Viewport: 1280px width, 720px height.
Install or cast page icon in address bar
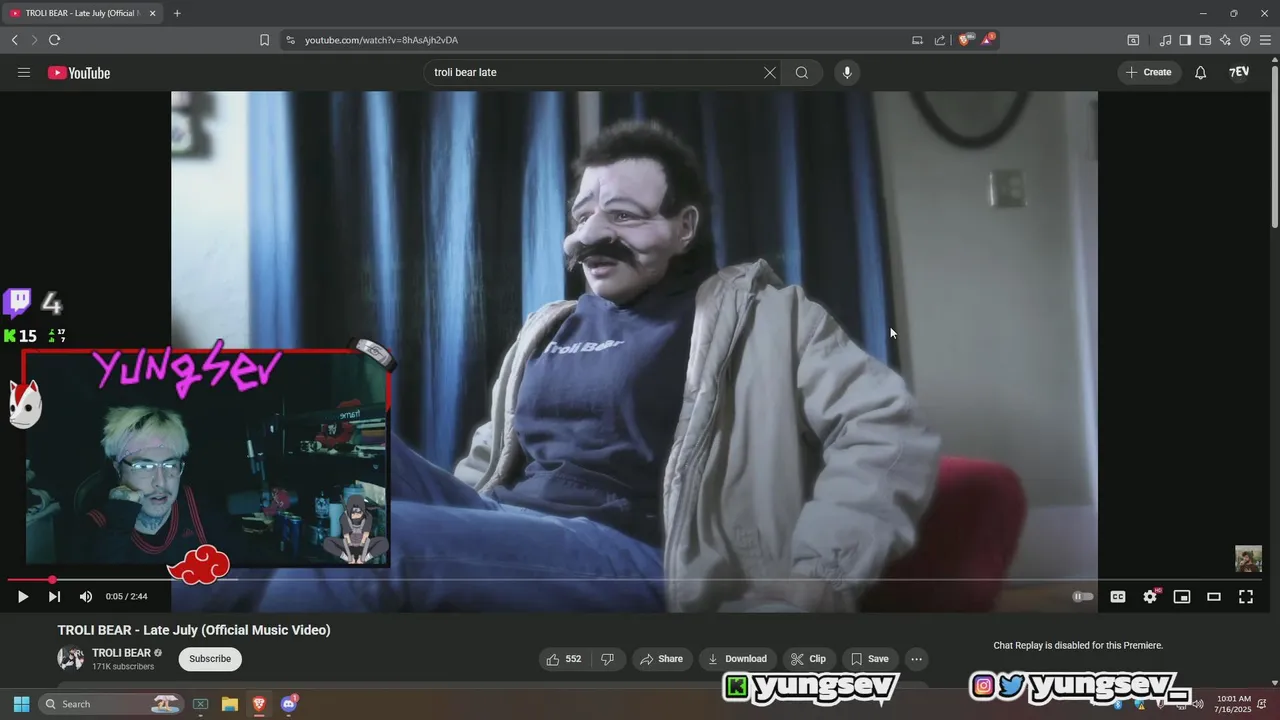(x=917, y=40)
